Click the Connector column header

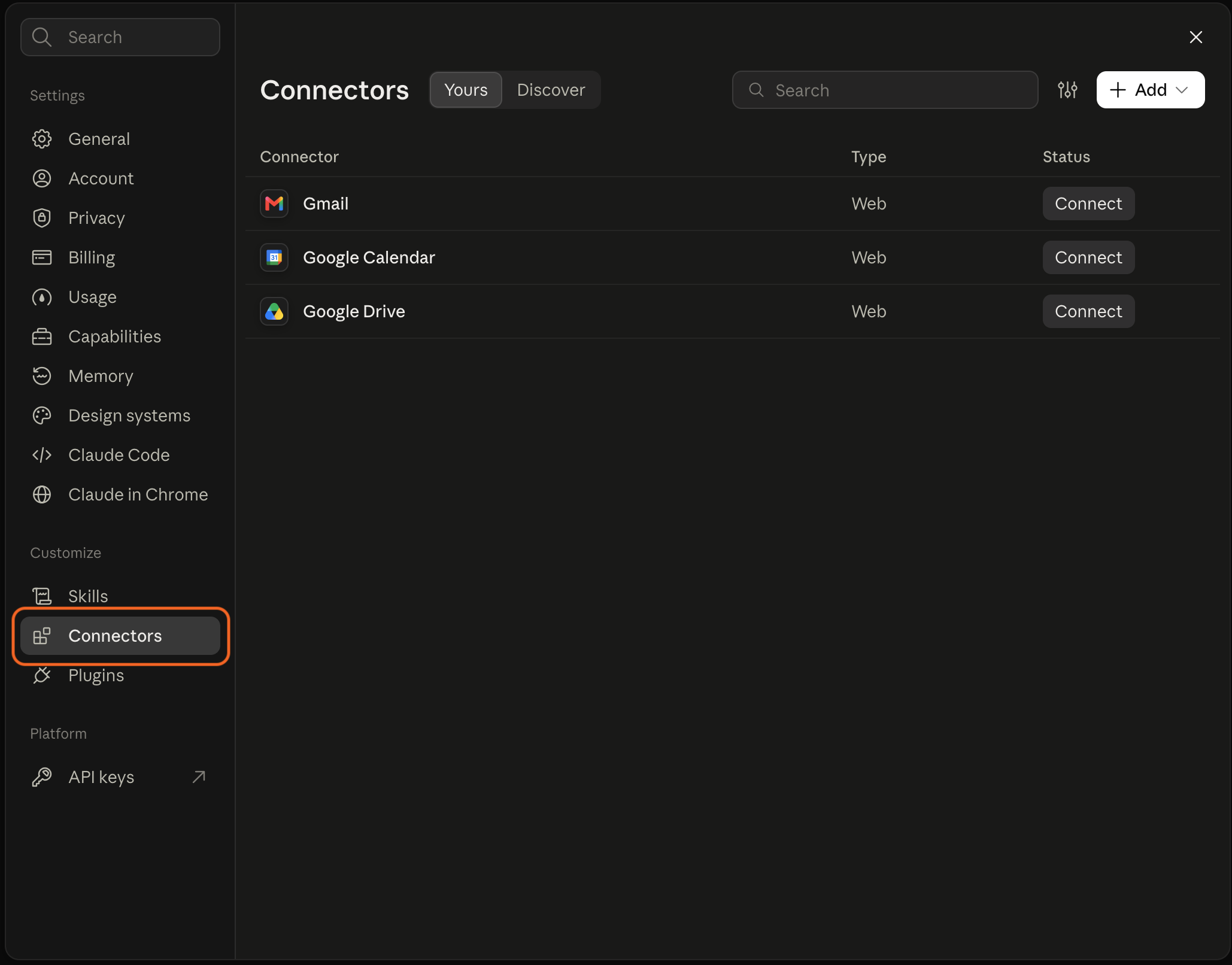tap(299, 157)
